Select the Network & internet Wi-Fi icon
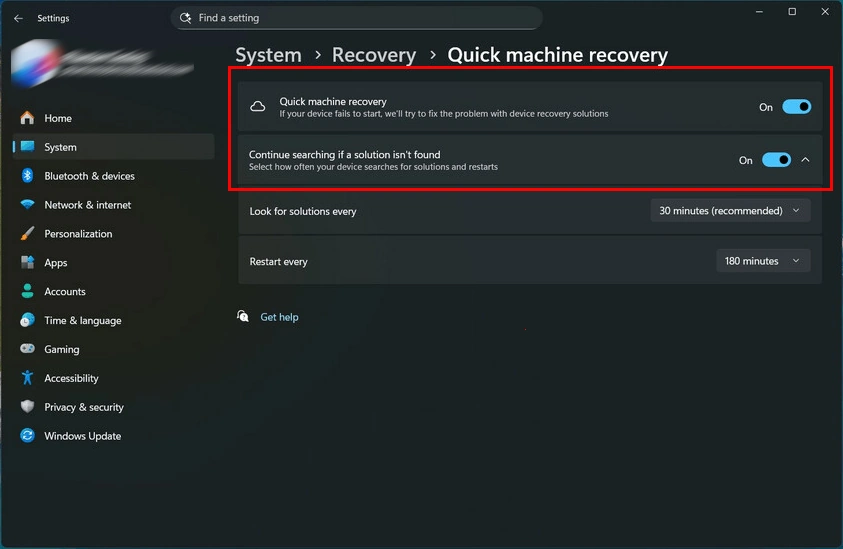The height and width of the screenshot is (549, 843). coord(27,205)
